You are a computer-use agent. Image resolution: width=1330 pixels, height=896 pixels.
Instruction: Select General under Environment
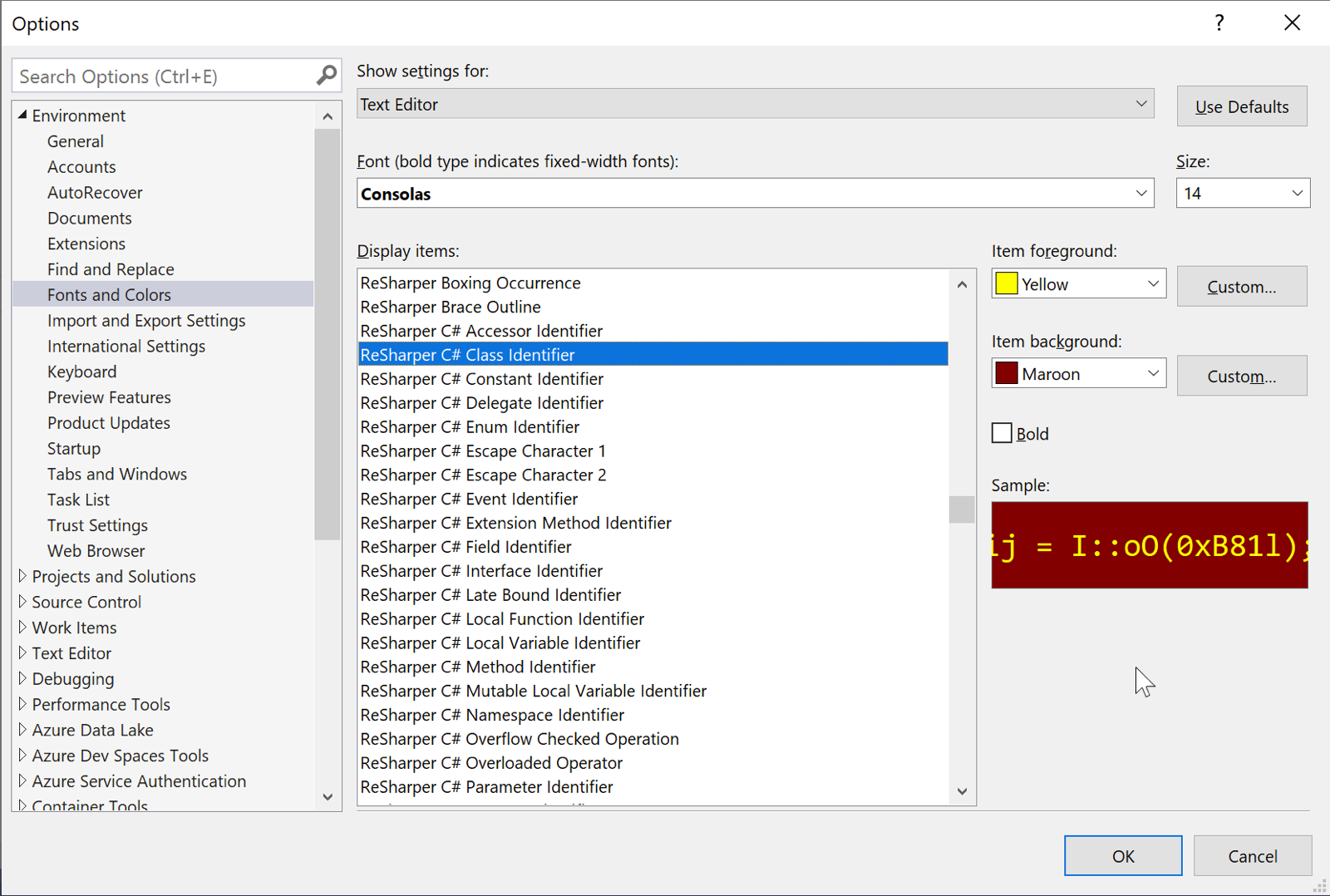click(x=76, y=141)
